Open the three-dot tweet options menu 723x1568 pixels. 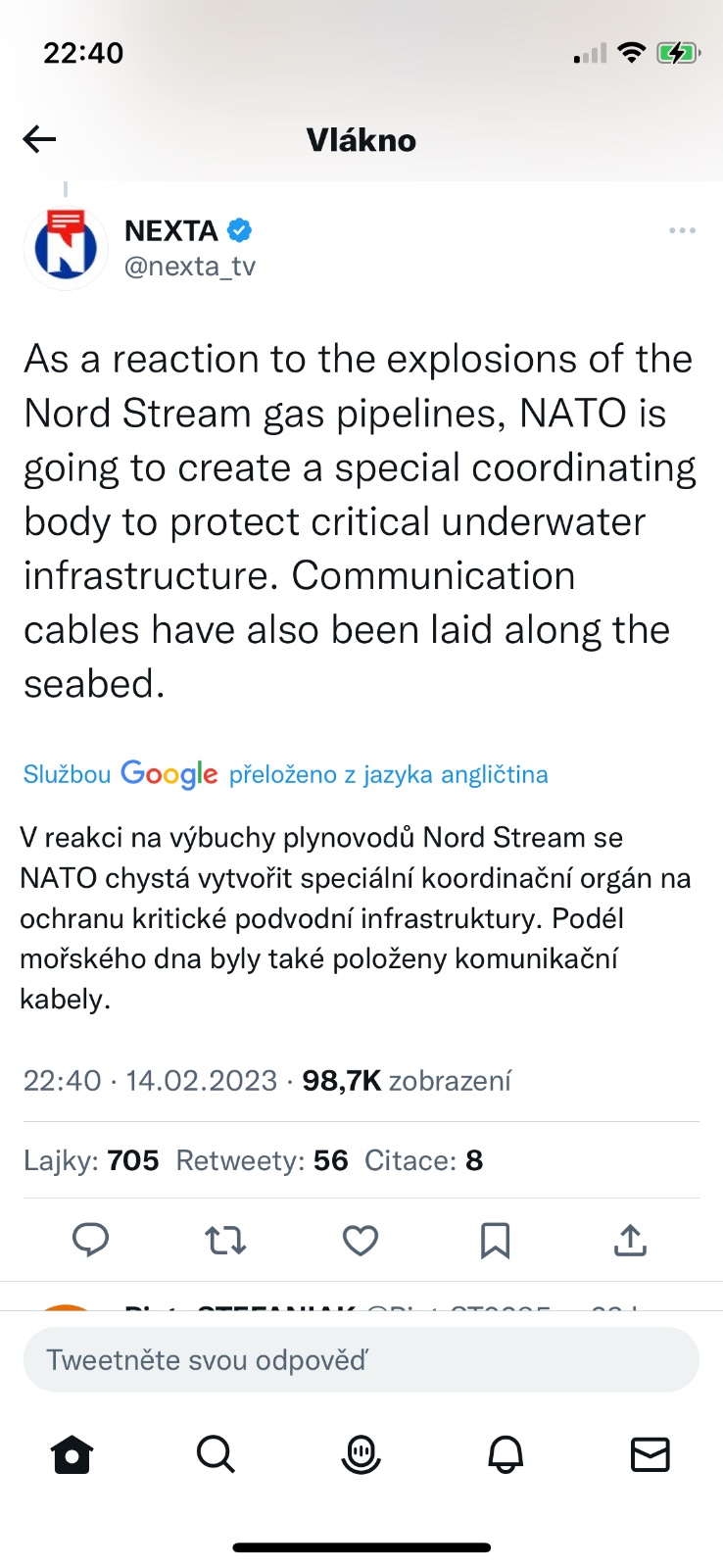pos(682,231)
